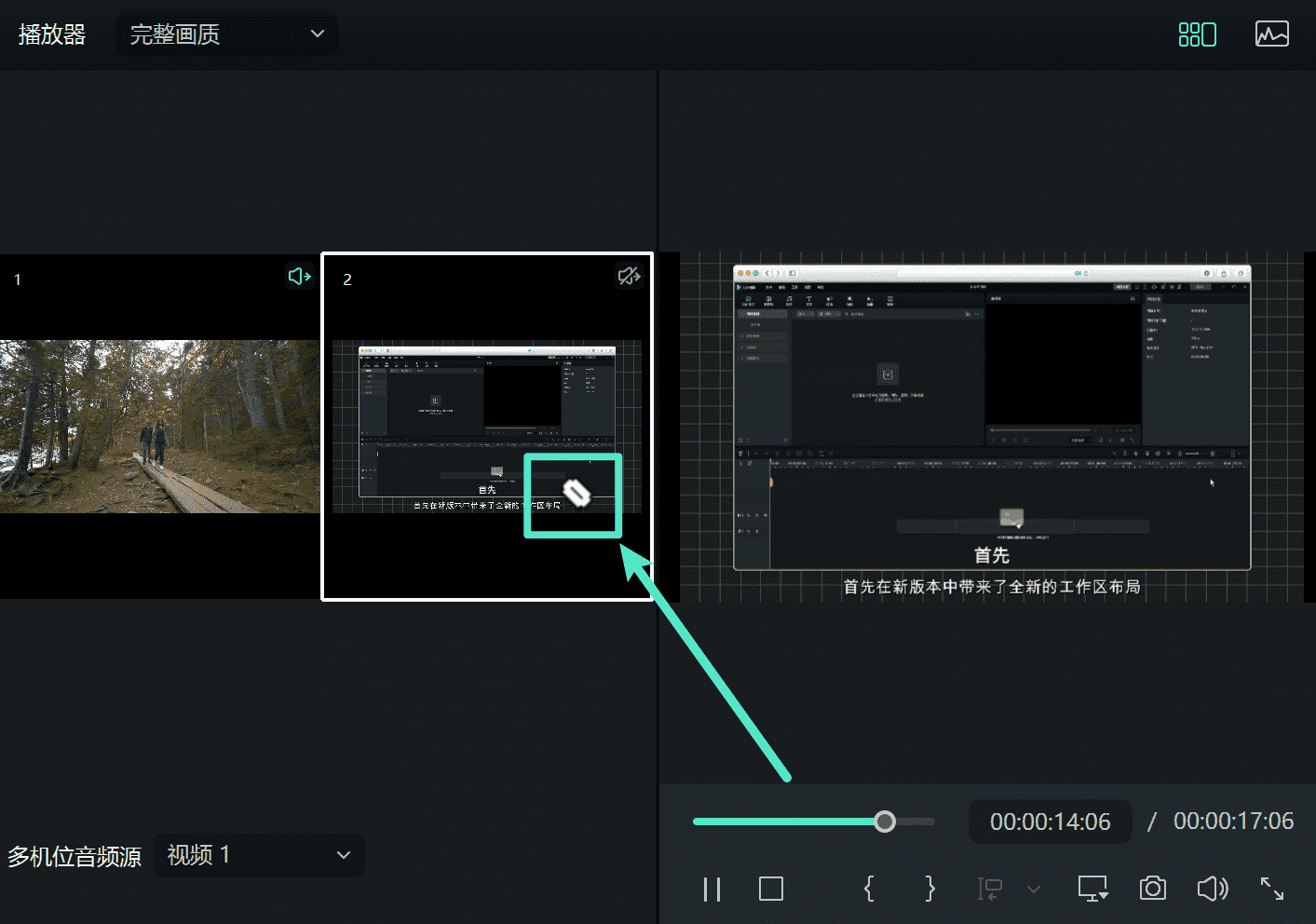Click the multi-camera view layout icon
Image resolution: width=1316 pixels, height=924 pixels.
click(1197, 34)
